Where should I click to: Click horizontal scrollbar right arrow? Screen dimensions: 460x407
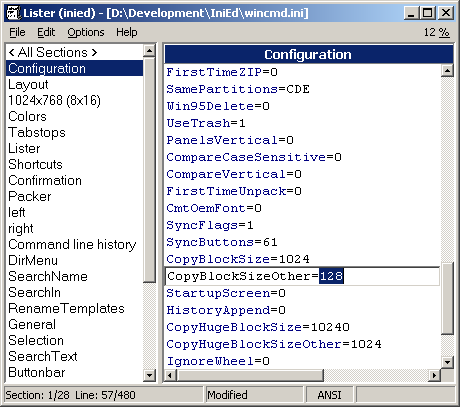pyautogui.click(x=434, y=375)
